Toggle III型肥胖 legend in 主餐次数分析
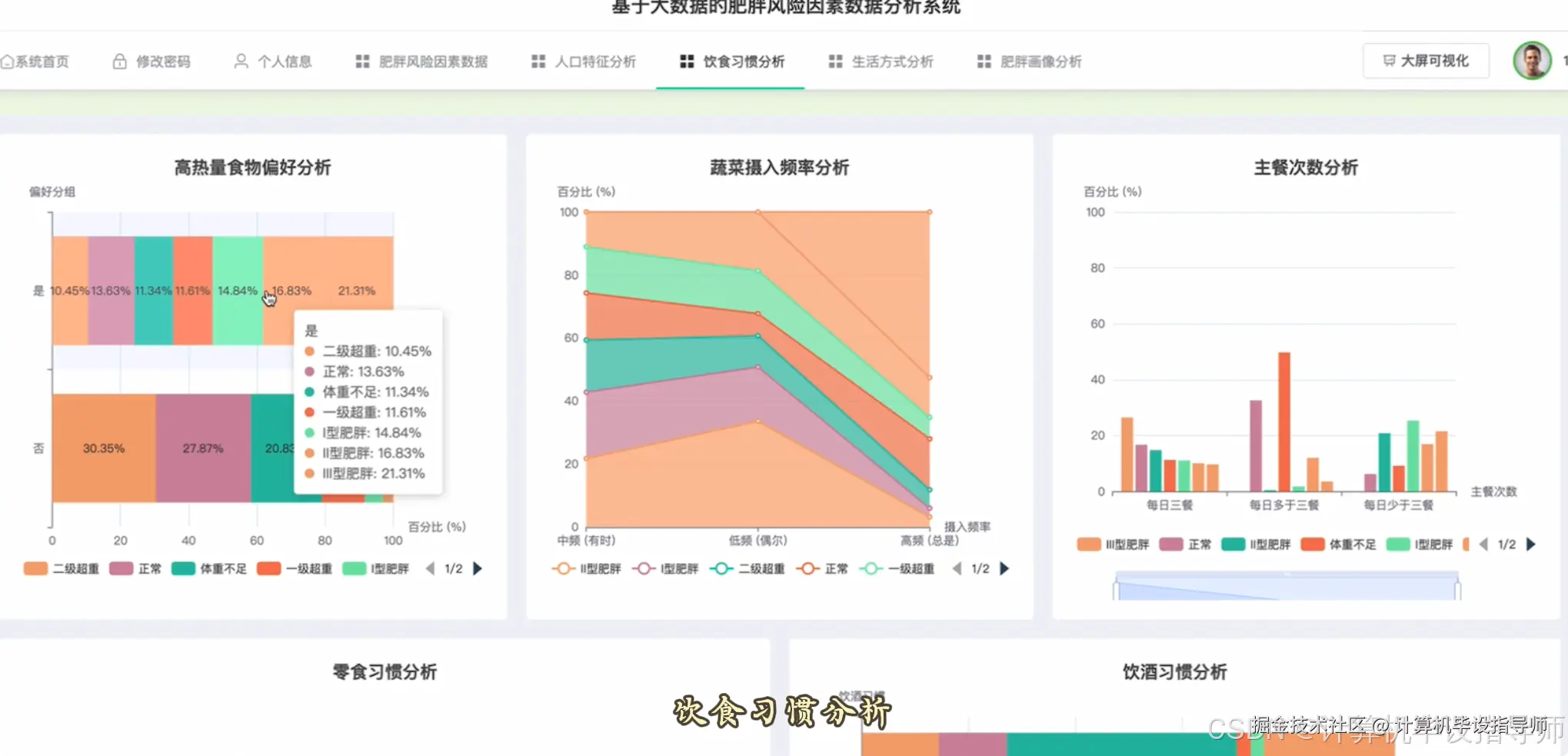1568x756 pixels. pos(1113,544)
